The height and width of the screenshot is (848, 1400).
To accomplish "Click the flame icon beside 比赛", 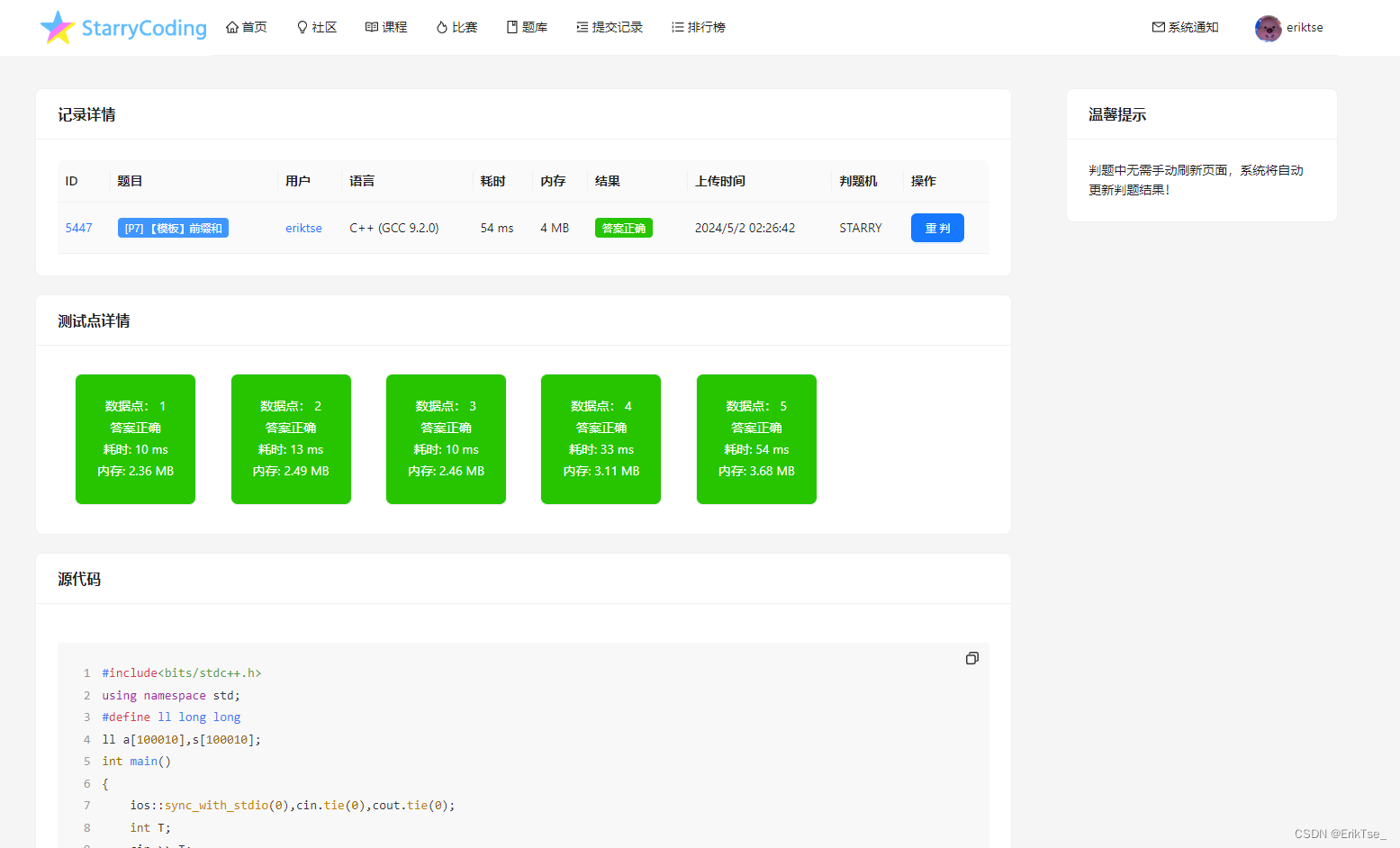I will 442,27.
